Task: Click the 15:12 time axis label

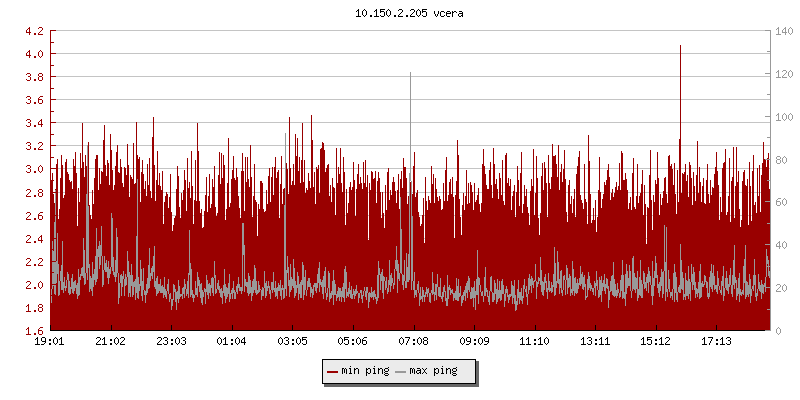Action: tap(655, 342)
